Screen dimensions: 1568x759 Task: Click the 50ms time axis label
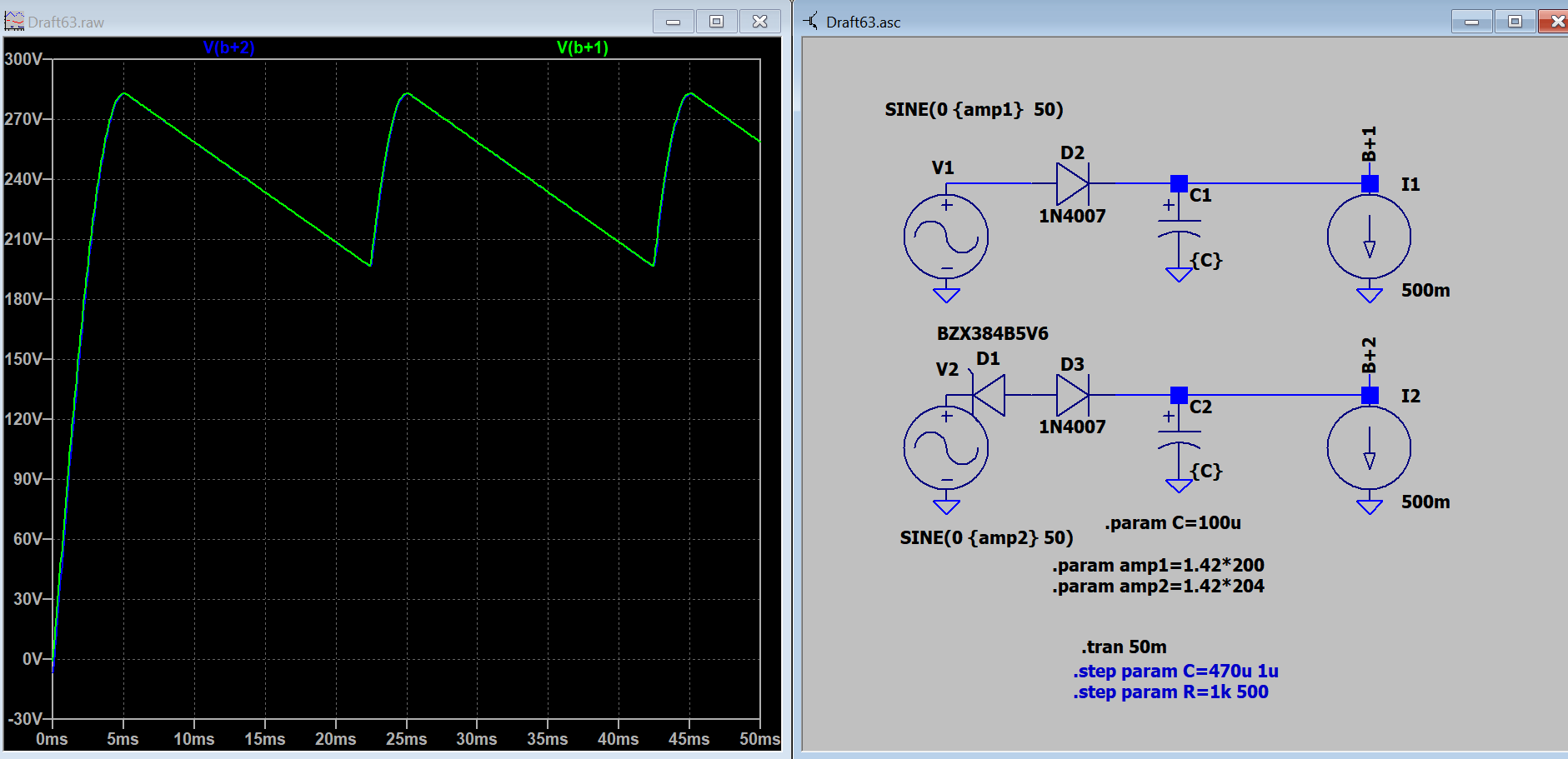tap(759, 739)
